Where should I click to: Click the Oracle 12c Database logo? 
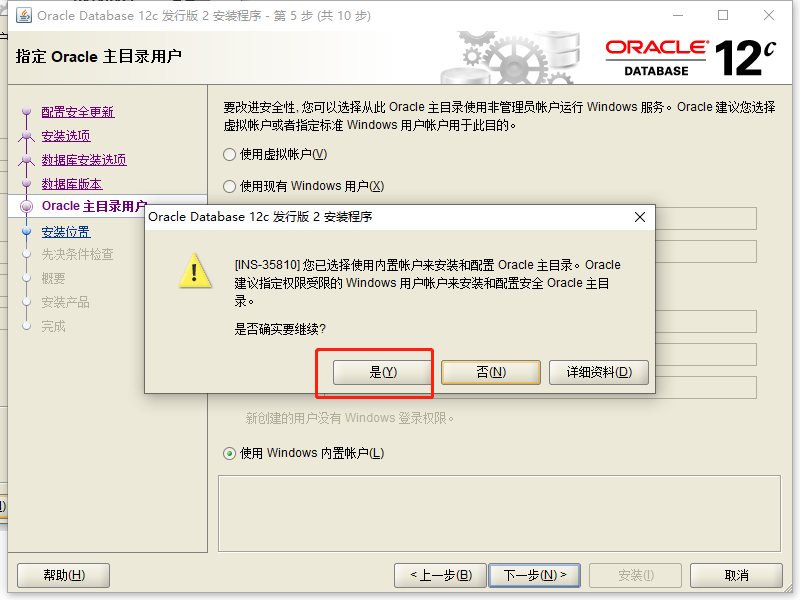coord(691,58)
